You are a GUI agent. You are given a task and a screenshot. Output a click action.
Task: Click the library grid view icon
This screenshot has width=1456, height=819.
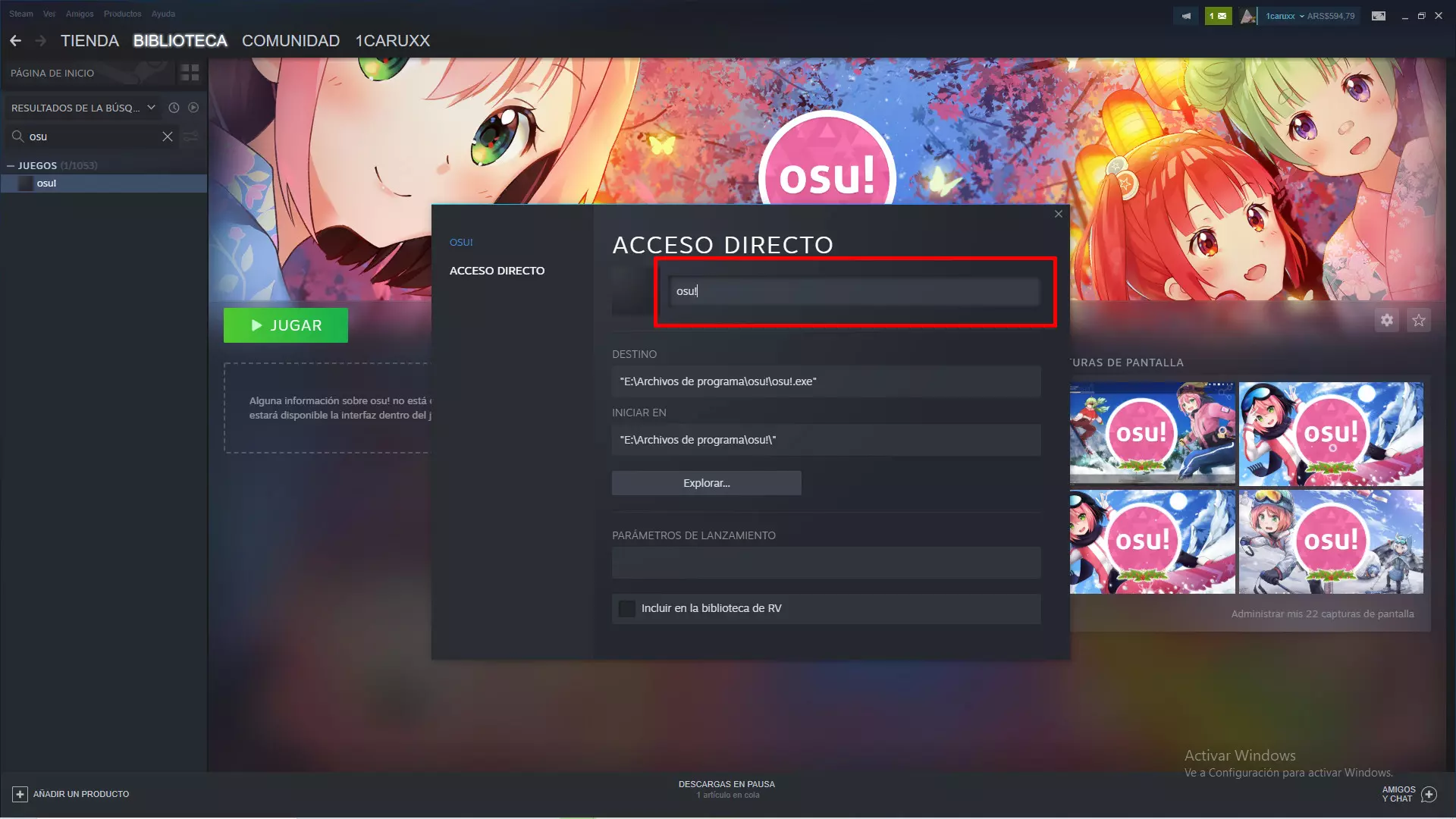[190, 73]
